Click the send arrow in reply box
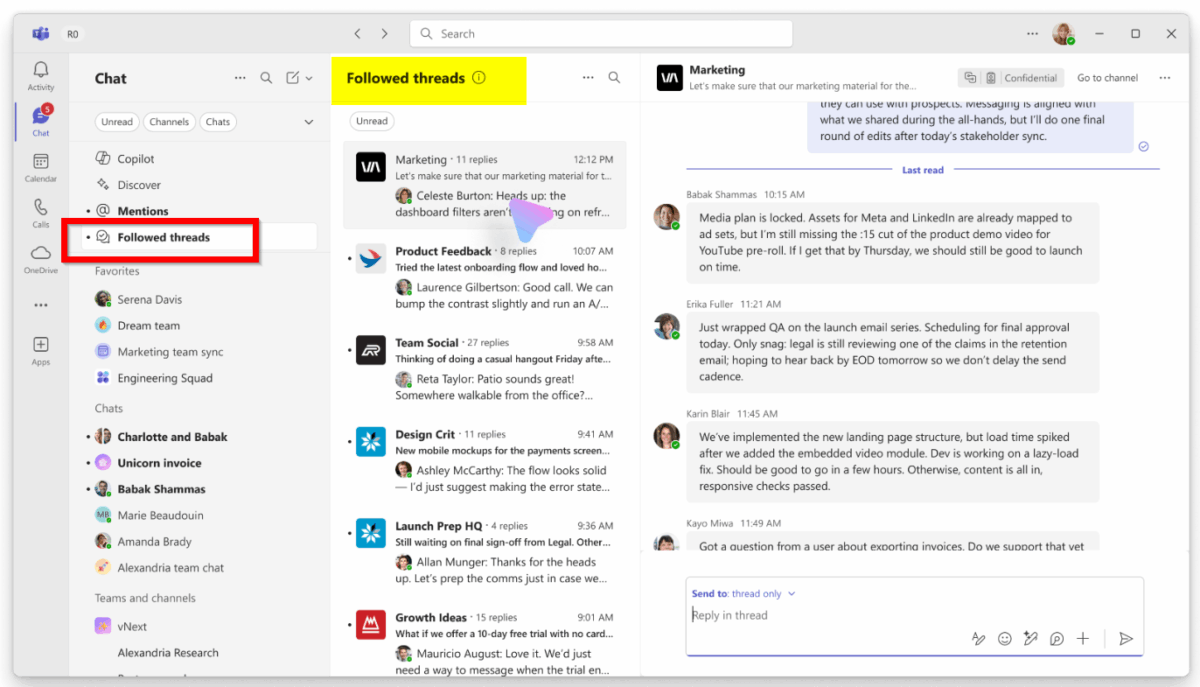 tap(1126, 639)
